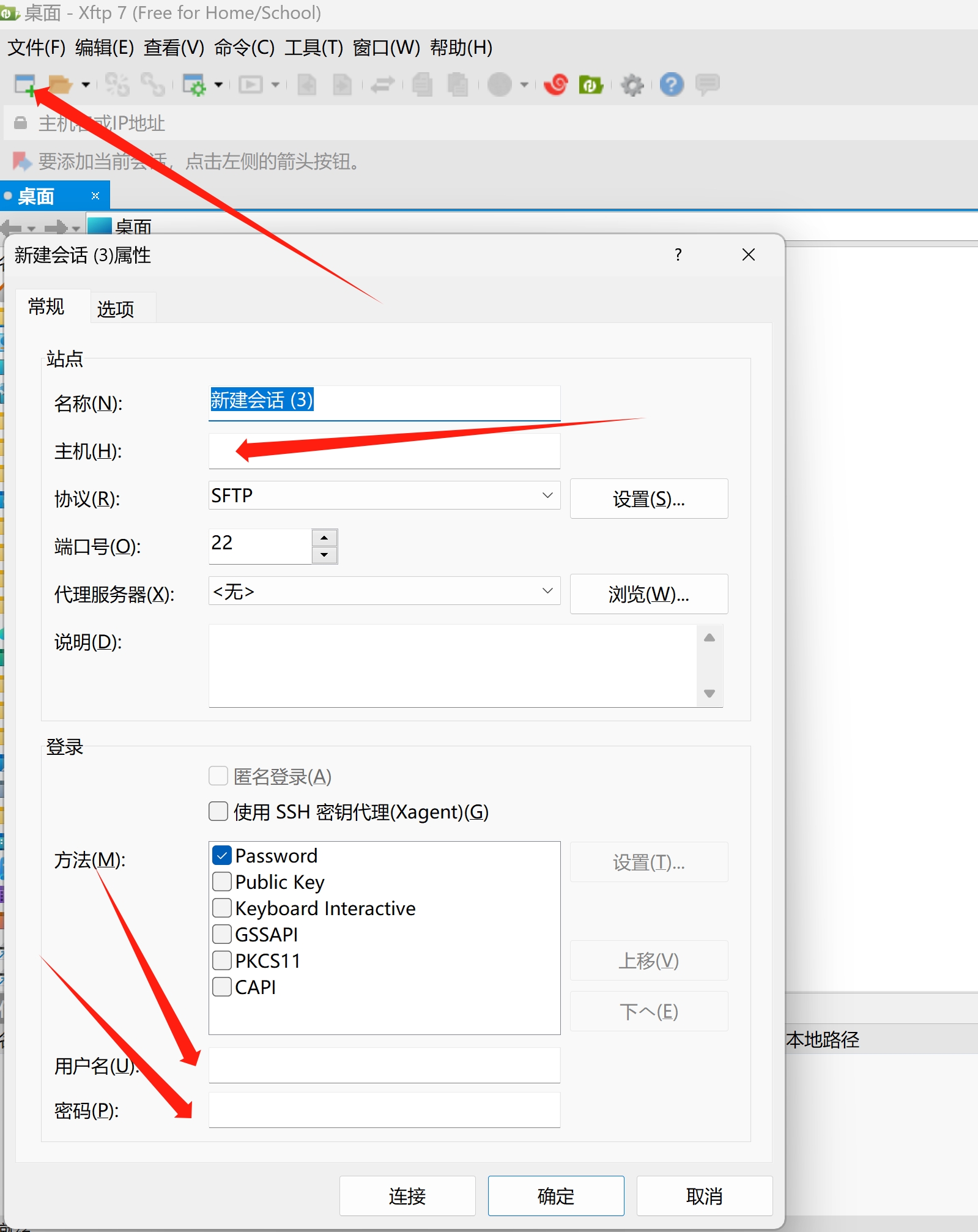Click the 主机(H) input field

pos(384,451)
